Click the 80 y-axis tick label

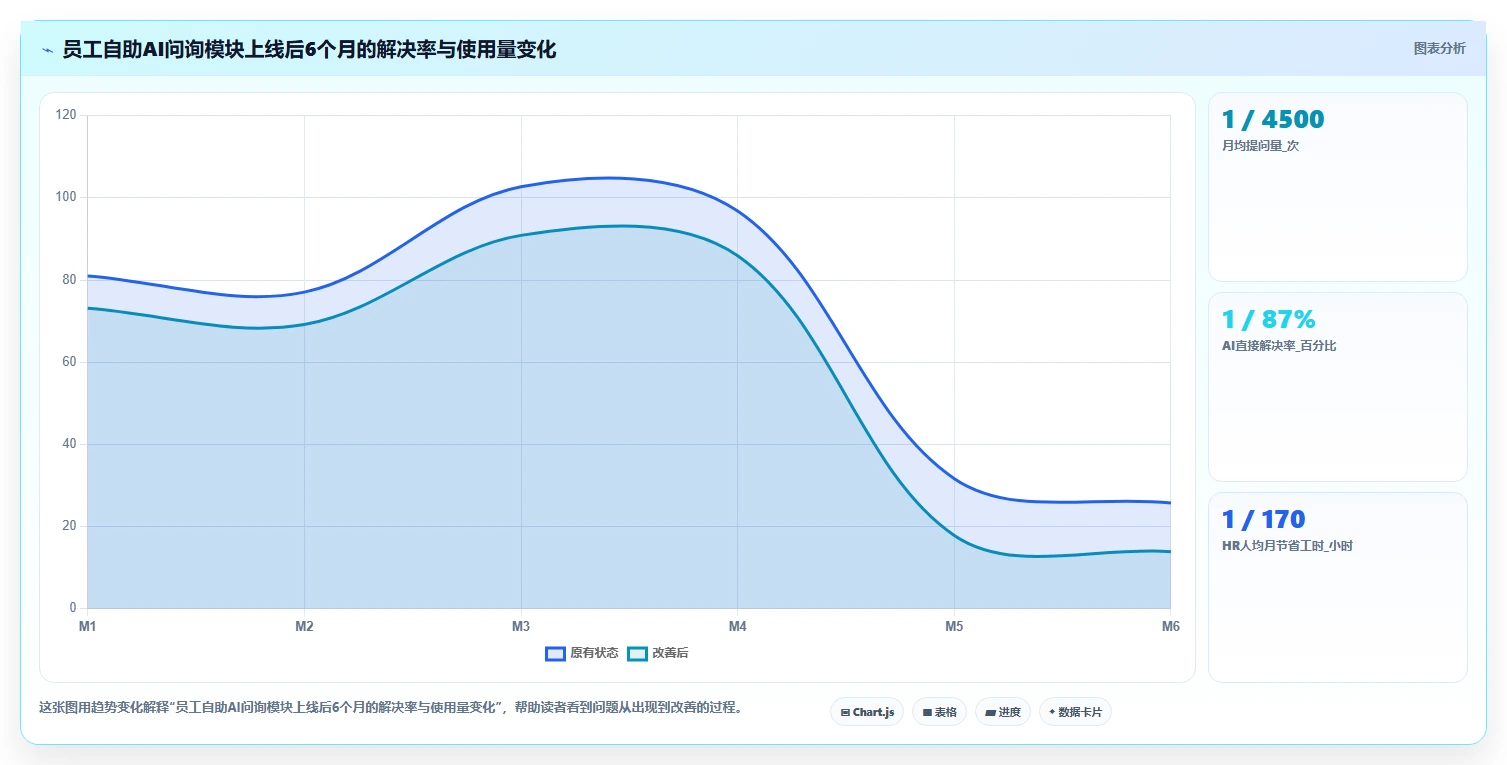pyautogui.click(x=69, y=279)
